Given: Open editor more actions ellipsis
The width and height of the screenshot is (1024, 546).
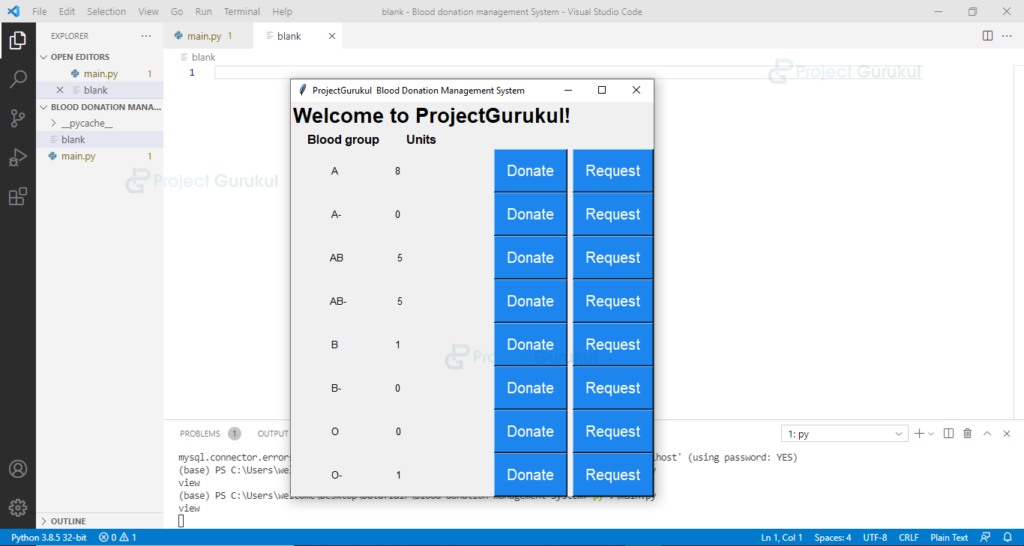Looking at the screenshot, I should click(1006, 36).
